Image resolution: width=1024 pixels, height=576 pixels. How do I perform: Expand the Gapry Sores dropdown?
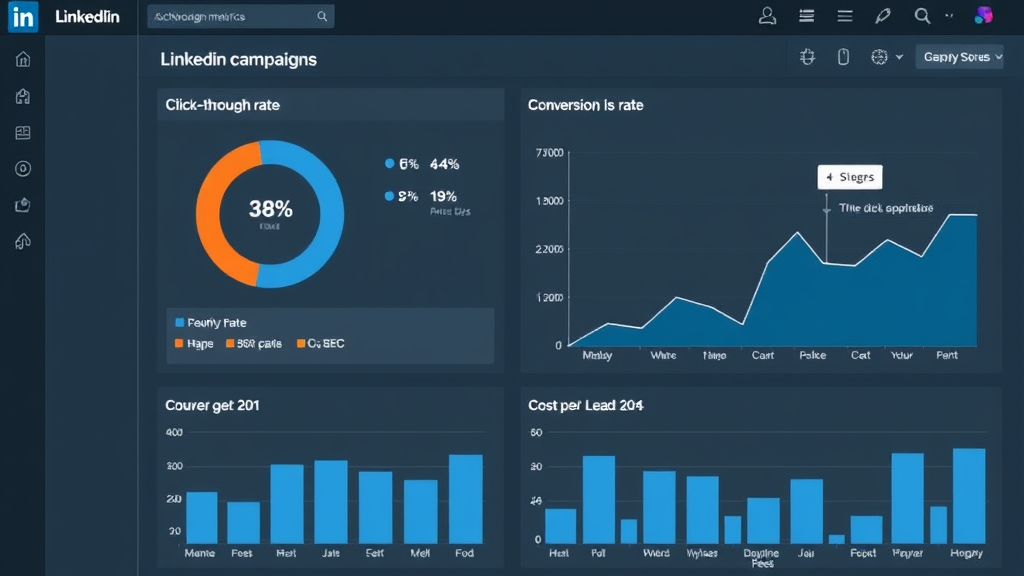tap(962, 57)
